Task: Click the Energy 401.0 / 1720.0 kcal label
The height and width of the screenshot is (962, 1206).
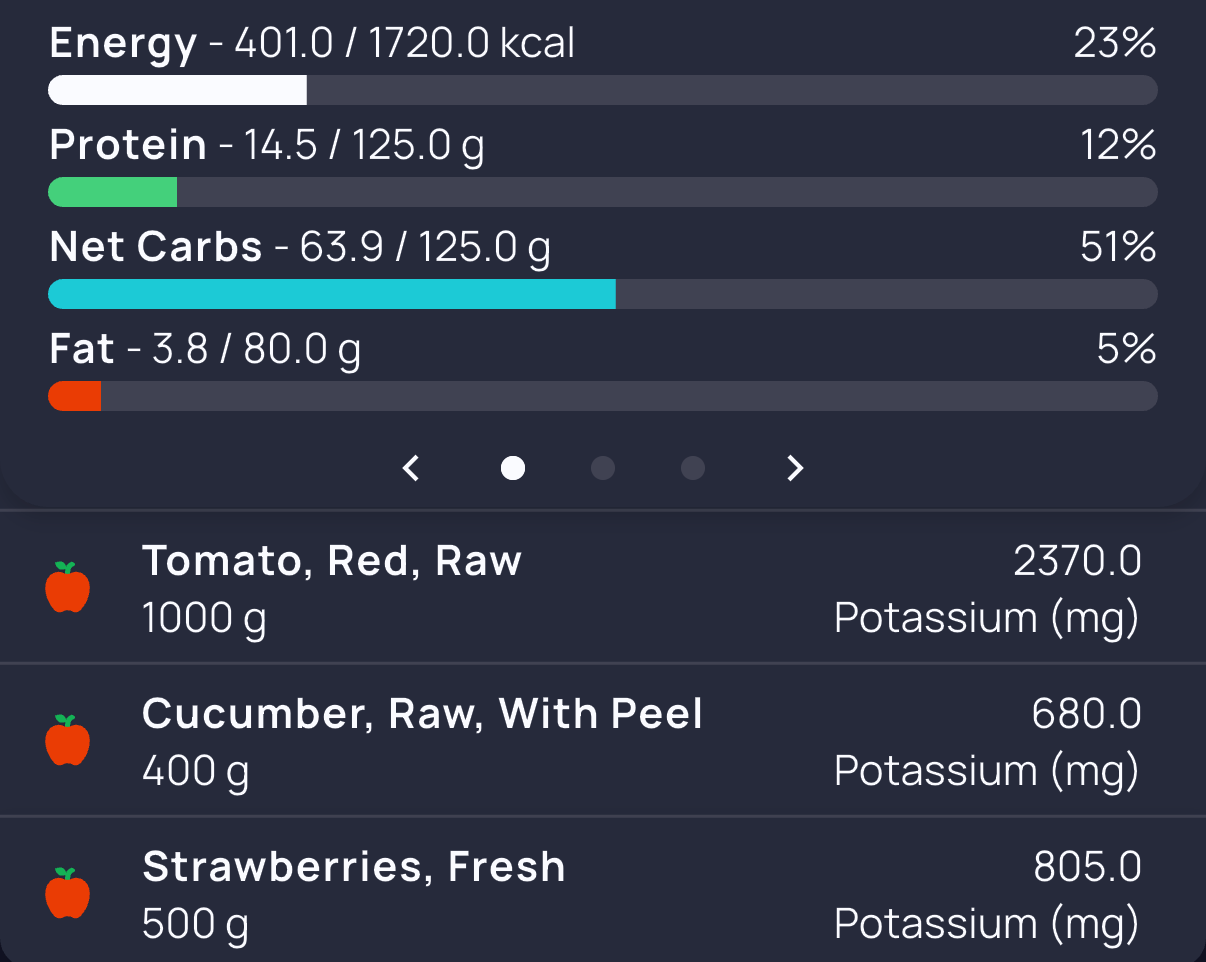Action: (x=312, y=44)
